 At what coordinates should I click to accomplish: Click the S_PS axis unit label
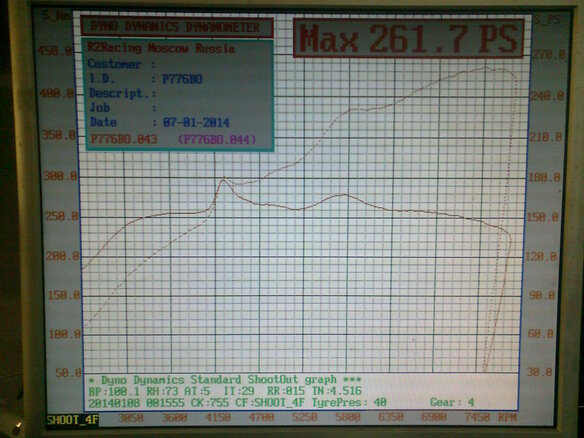548,20
